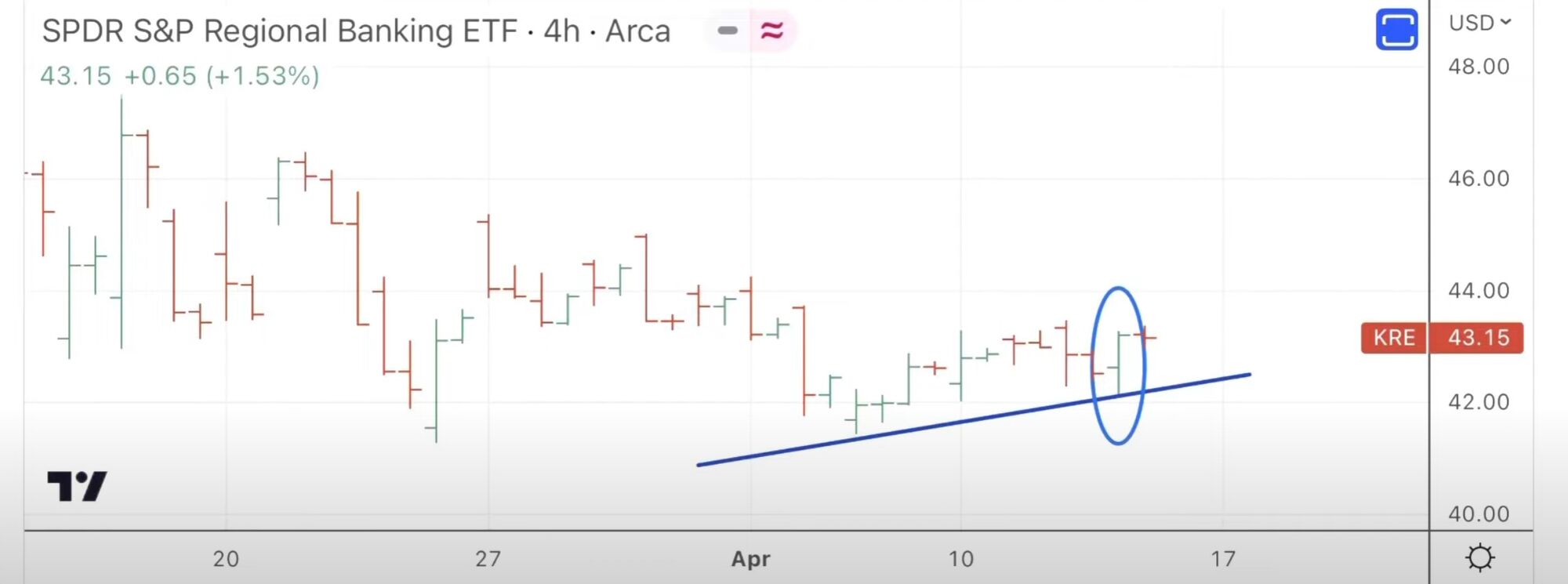Open chart settings gear icon
Image resolution: width=1568 pixels, height=584 pixels.
point(1479,557)
